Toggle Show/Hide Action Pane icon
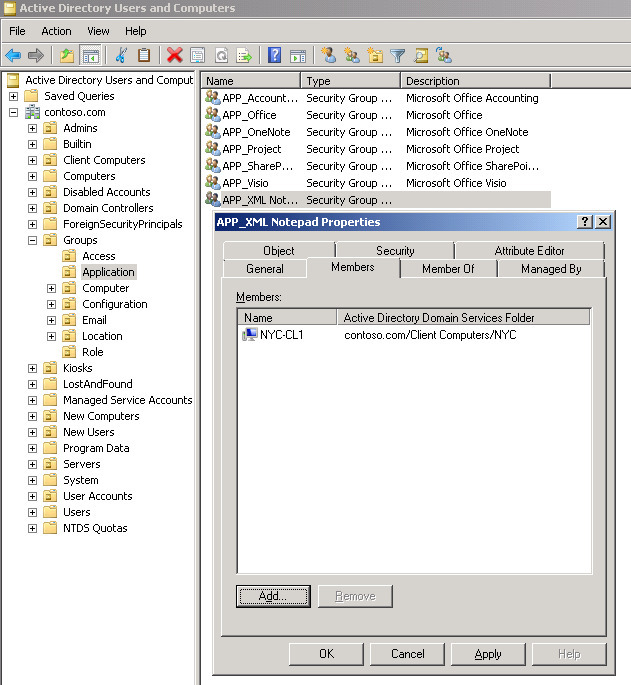Screen dimensions: 631x685 [x=298, y=55]
